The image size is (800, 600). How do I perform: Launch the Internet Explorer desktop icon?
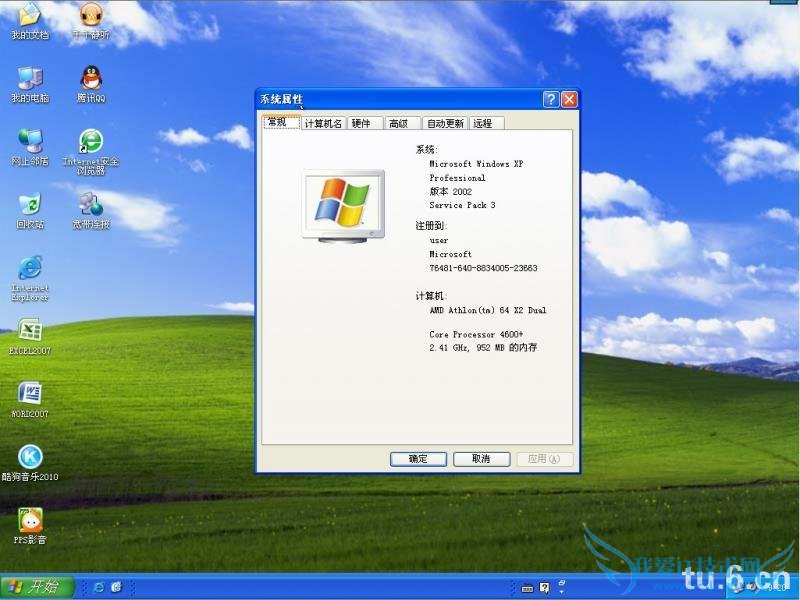coord(30,278)
